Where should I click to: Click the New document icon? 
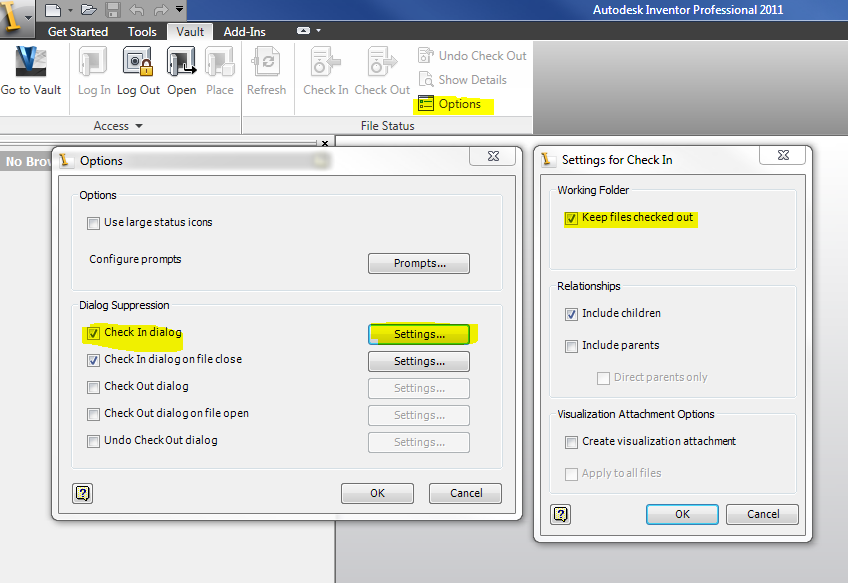point(55,10)
